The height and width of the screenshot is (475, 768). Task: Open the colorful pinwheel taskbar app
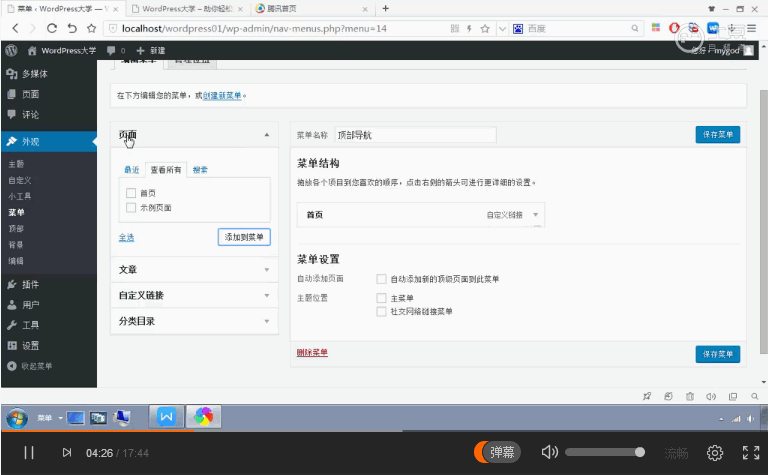(x=204, y=417)
